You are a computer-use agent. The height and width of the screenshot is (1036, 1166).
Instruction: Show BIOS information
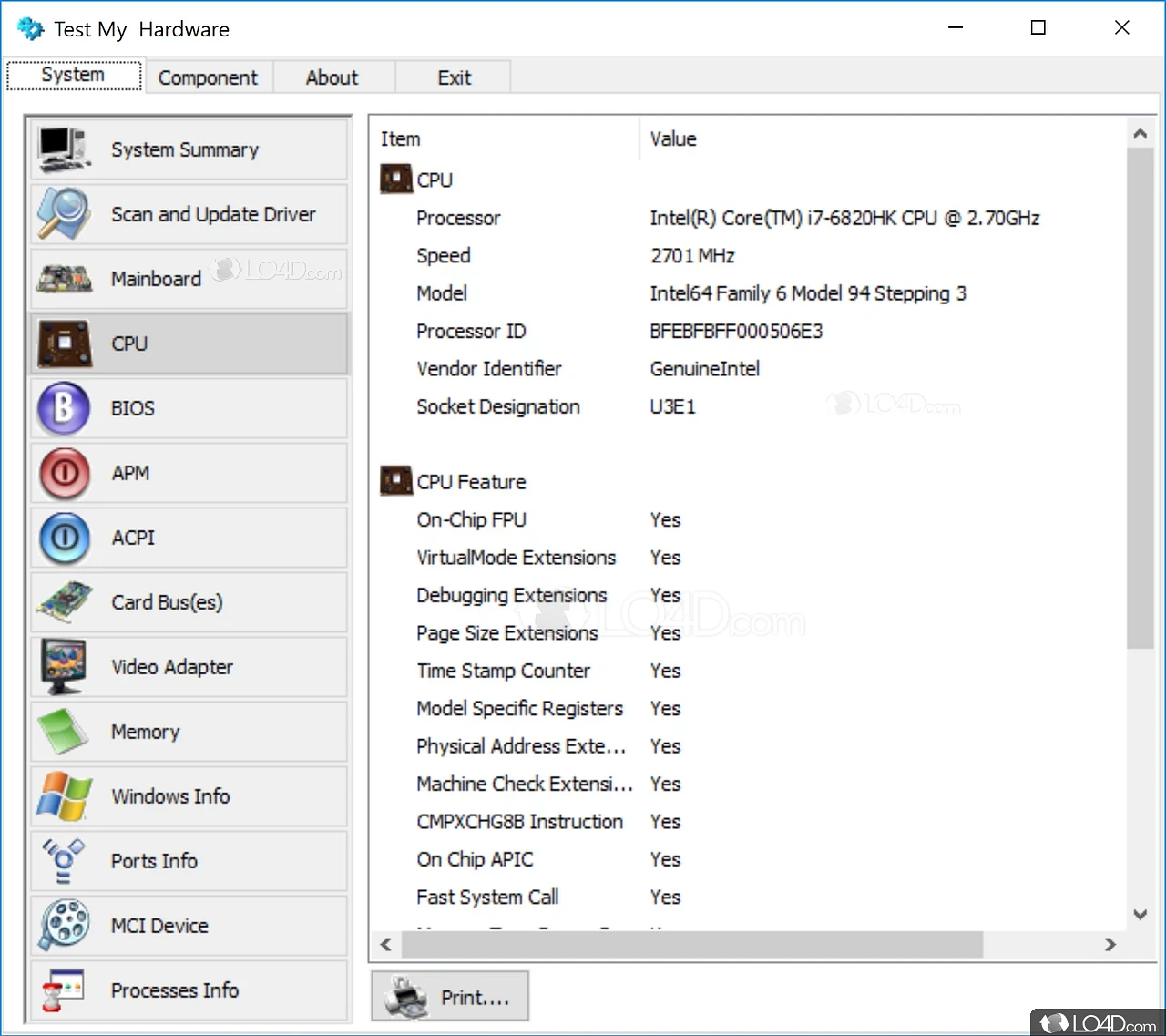(x=189, y=408)
